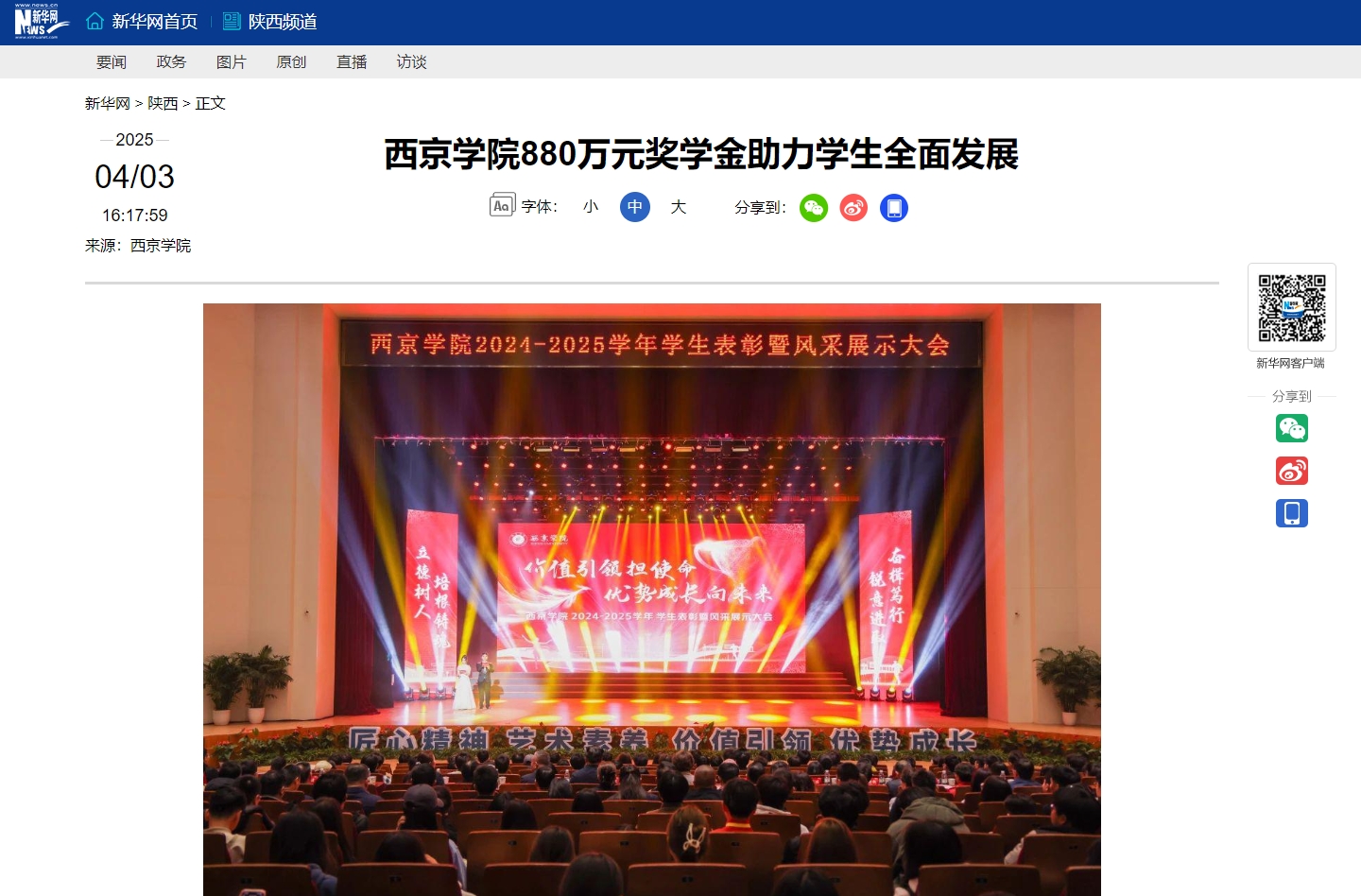The width and height of the screenshot is (1361, 896).
Task: Open the 陕西频道 newspaper icon
Action: [x=232, y=21]
